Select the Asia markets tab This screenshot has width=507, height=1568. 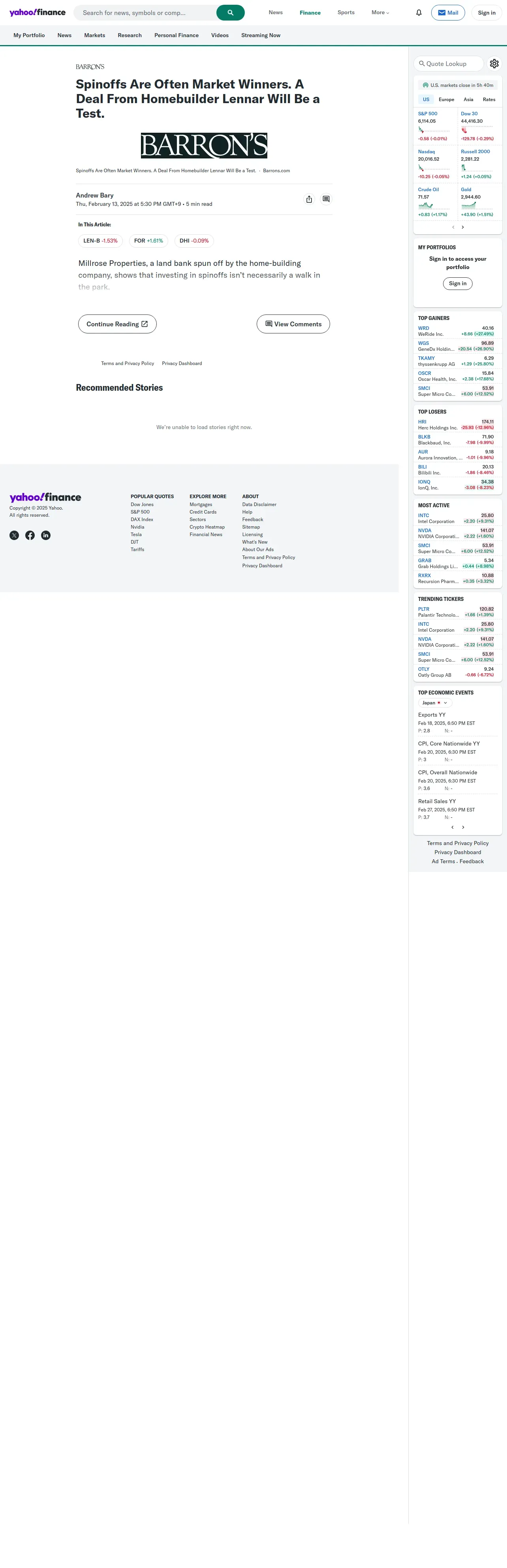pos(469,99)
